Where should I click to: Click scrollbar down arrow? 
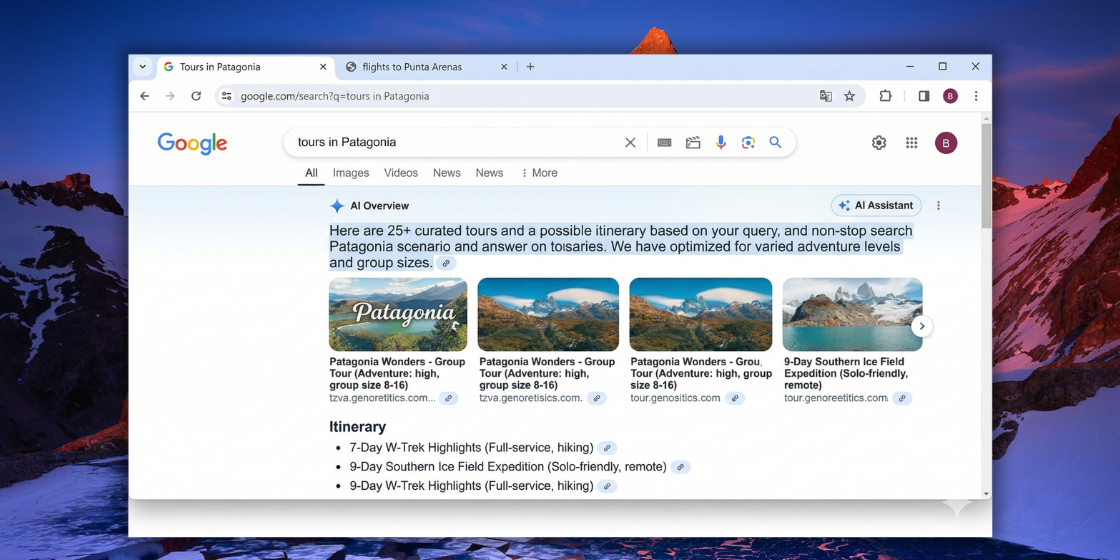[986, 494]
